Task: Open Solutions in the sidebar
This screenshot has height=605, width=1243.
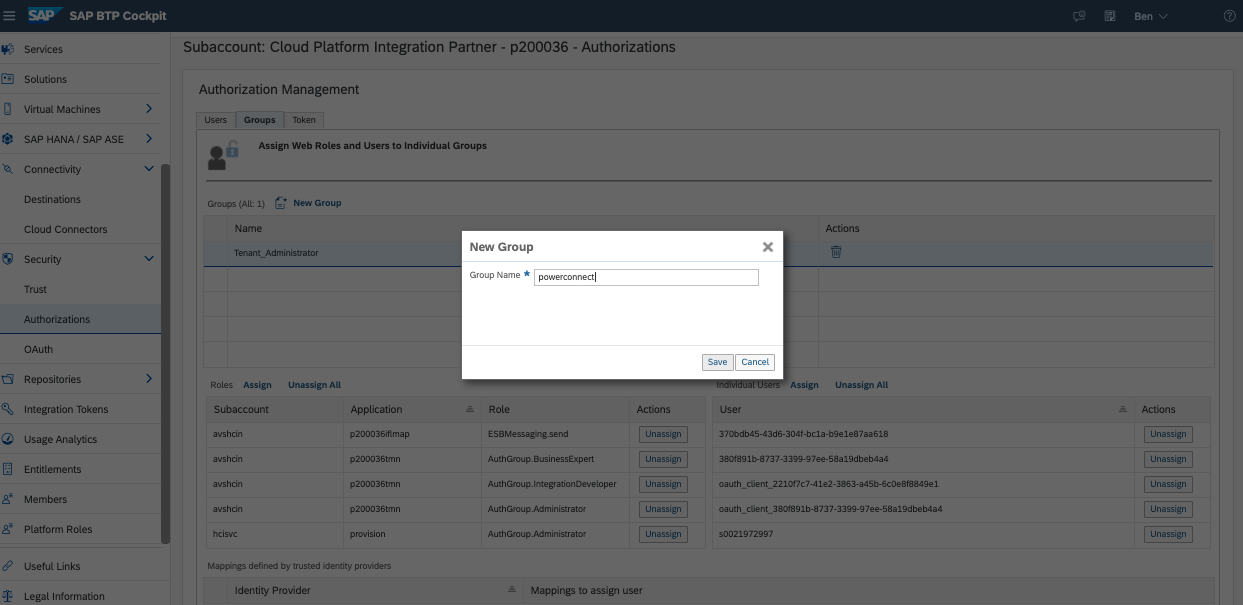Action: (44, 78)
